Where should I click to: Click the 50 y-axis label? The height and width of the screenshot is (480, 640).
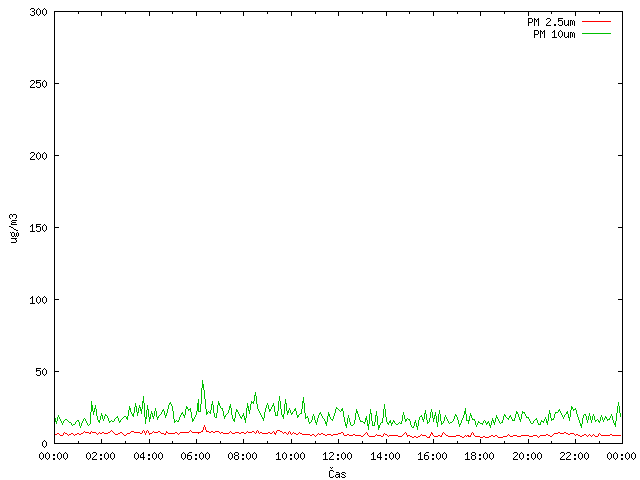tap(41, 372)
